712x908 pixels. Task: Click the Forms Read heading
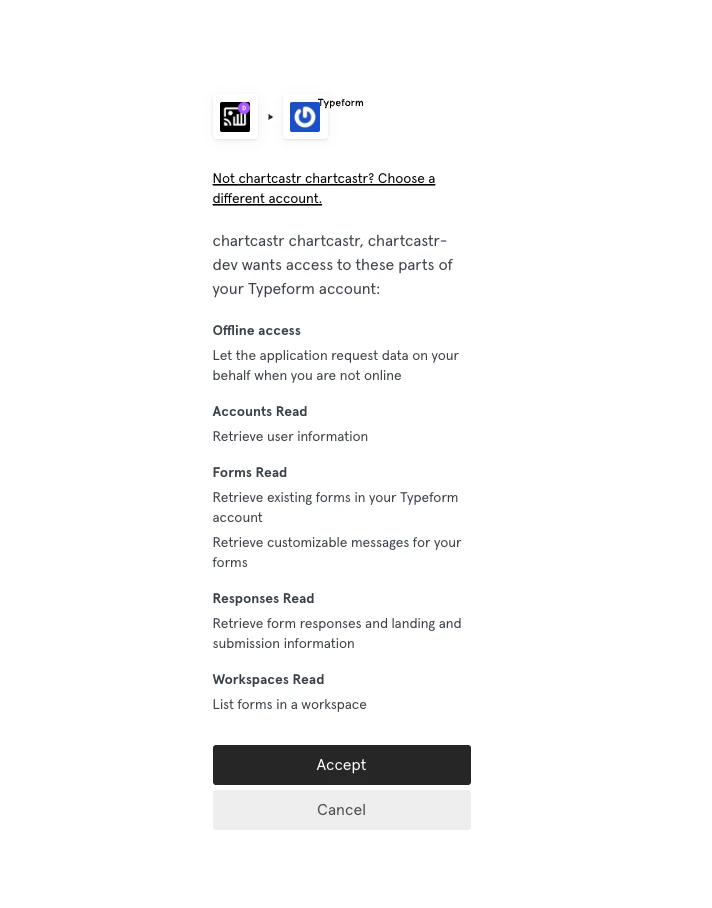pos(249,472)
